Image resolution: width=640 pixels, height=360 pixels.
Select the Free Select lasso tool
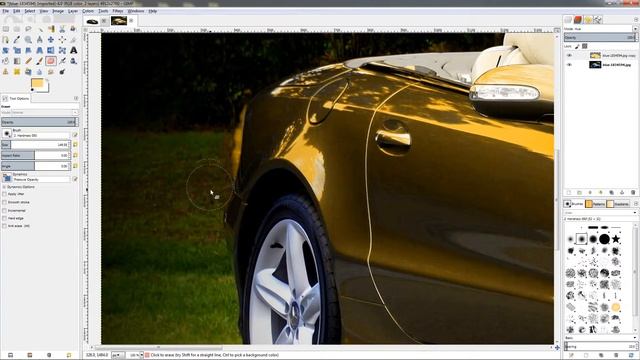28,29
